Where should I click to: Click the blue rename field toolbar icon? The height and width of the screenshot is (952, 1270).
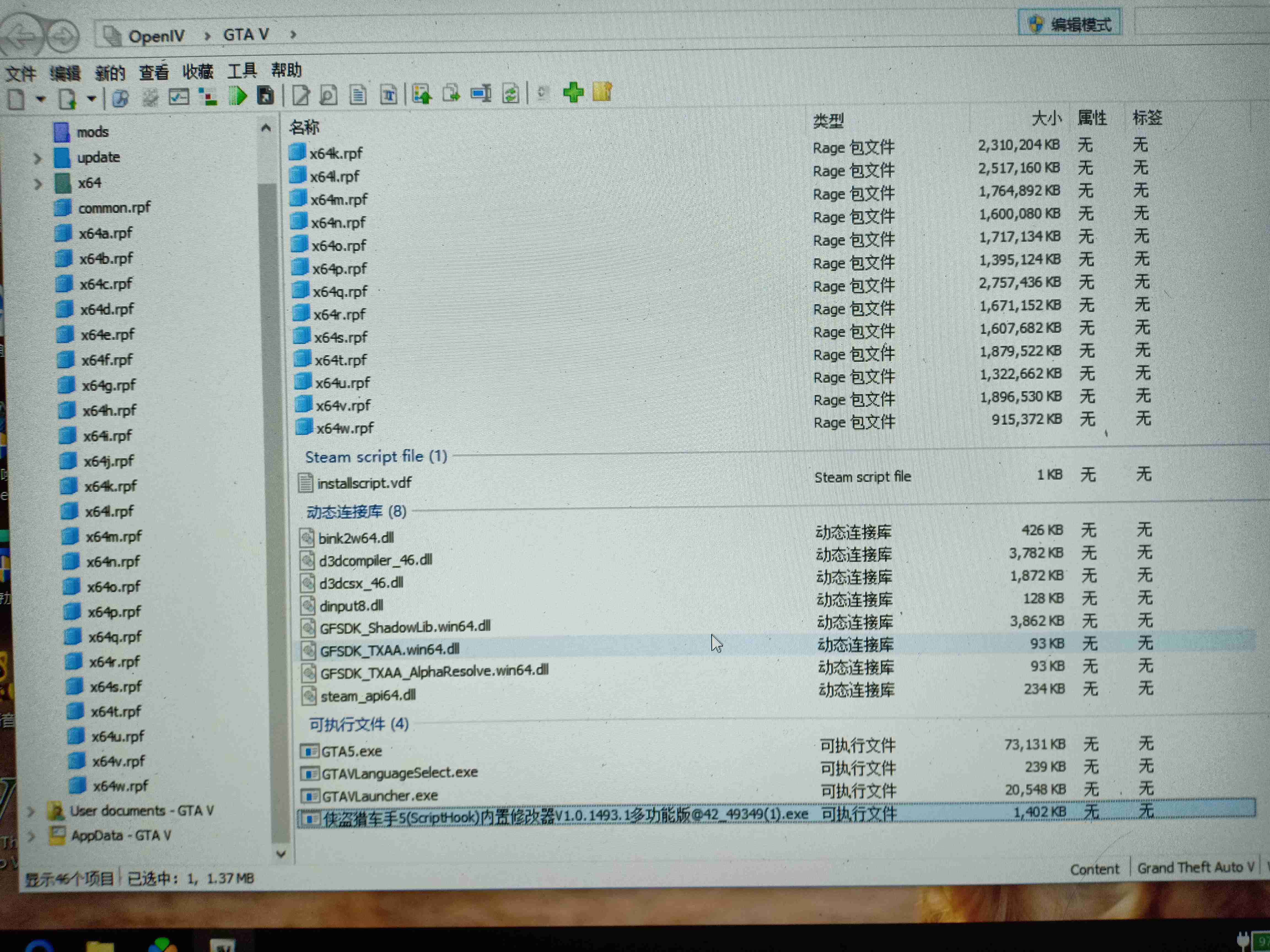(481, 93)
